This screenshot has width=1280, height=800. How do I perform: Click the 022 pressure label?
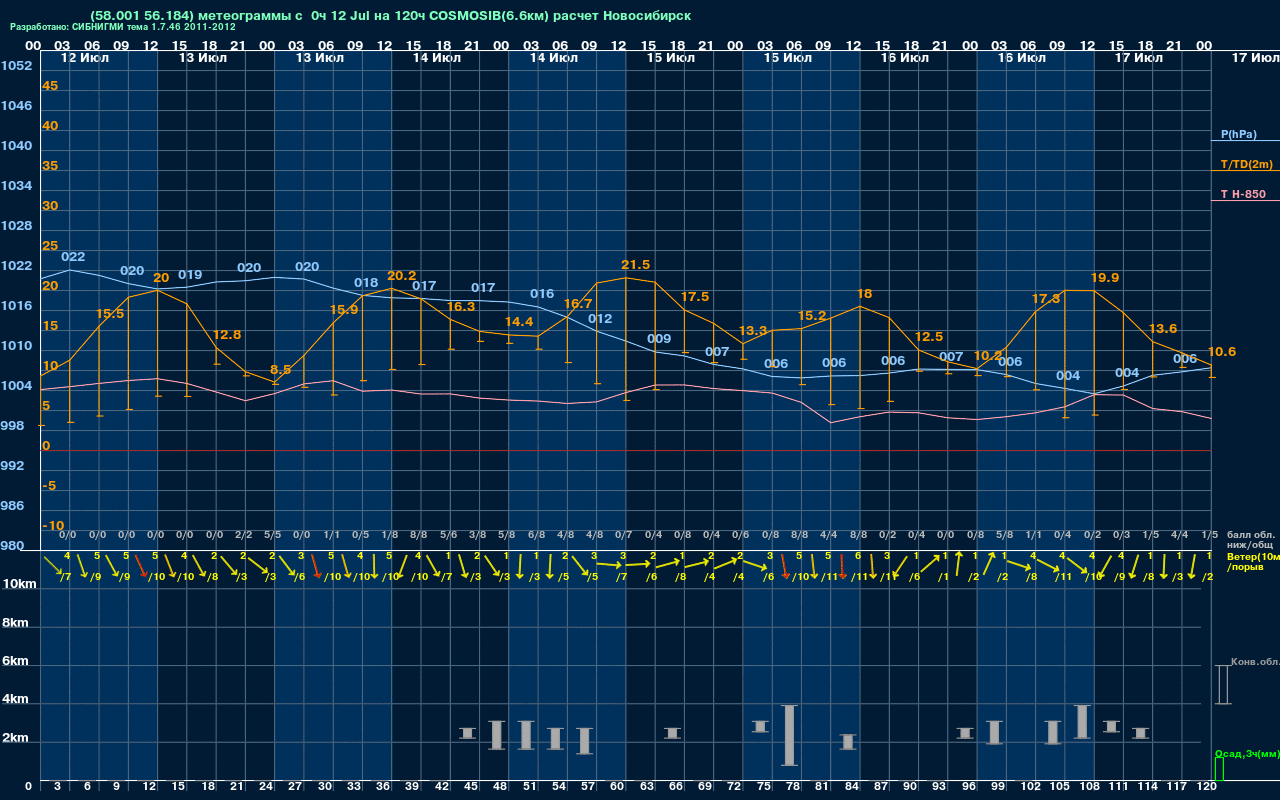[73, 257]
